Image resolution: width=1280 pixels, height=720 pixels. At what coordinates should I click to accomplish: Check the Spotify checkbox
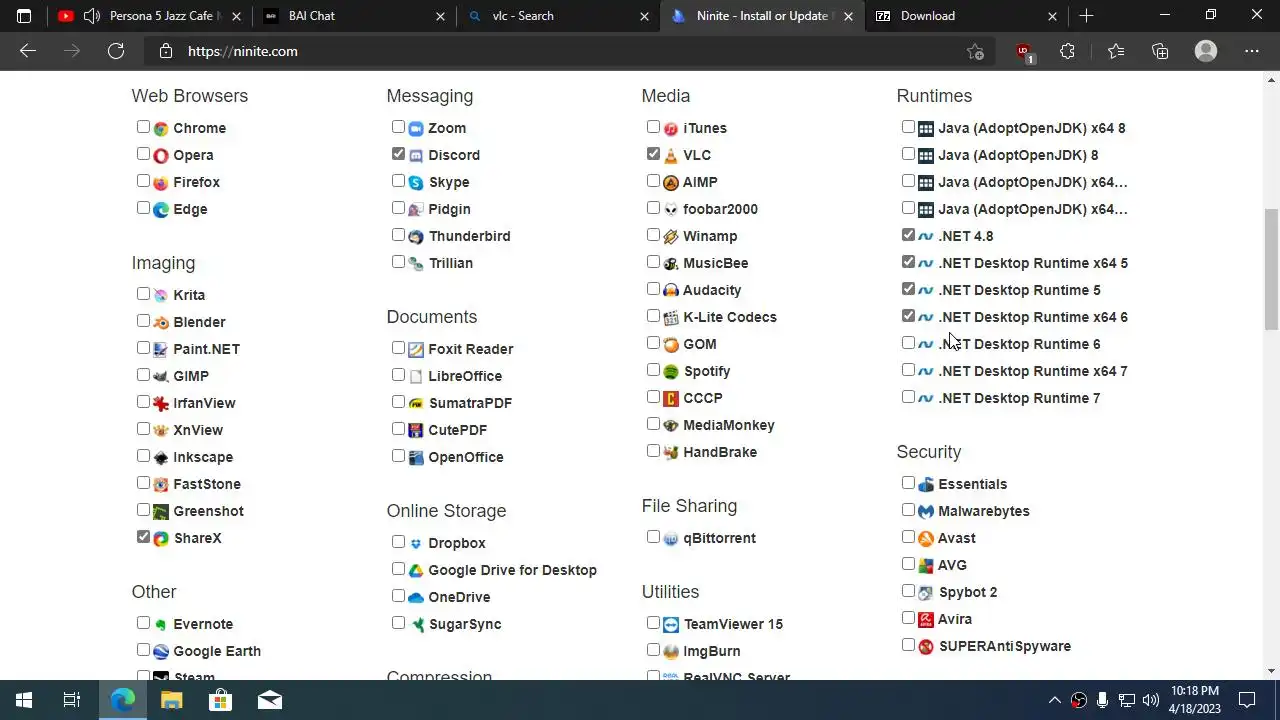pyautogui.click(x=653, y=370)
